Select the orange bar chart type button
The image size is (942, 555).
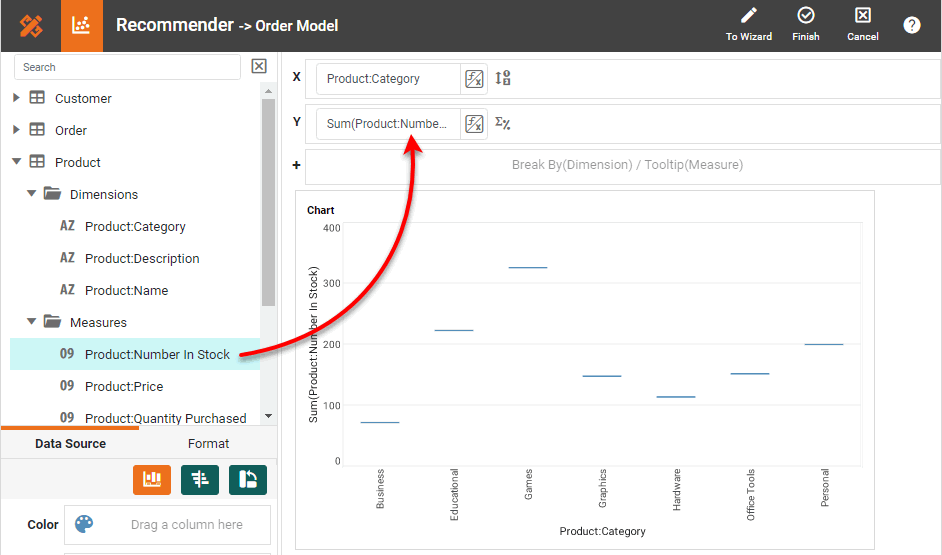pyautogui.click(x=152, y=480)
